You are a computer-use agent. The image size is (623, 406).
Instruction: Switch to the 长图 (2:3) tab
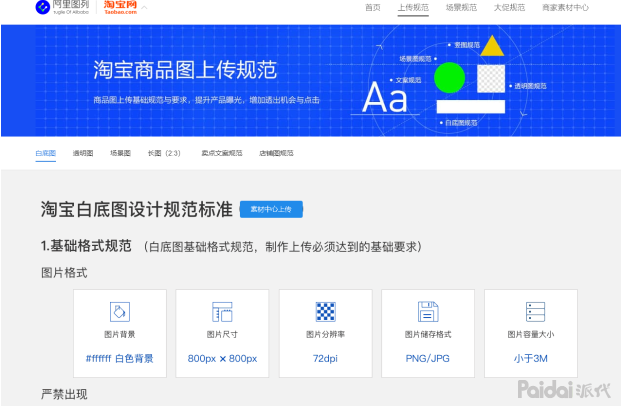pos(164,153)
